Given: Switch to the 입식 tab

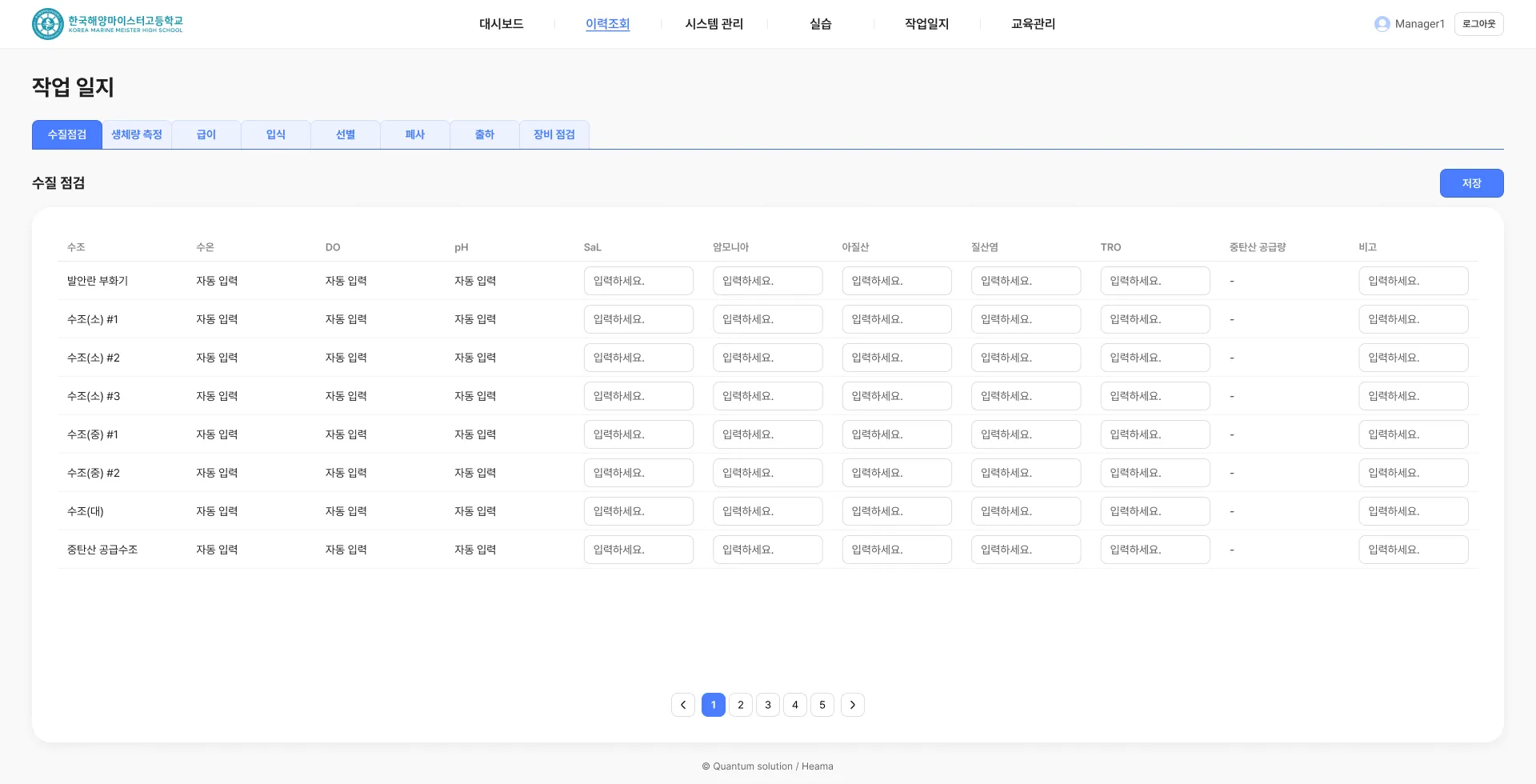Looking at the screenshot, I should [276, 134].
